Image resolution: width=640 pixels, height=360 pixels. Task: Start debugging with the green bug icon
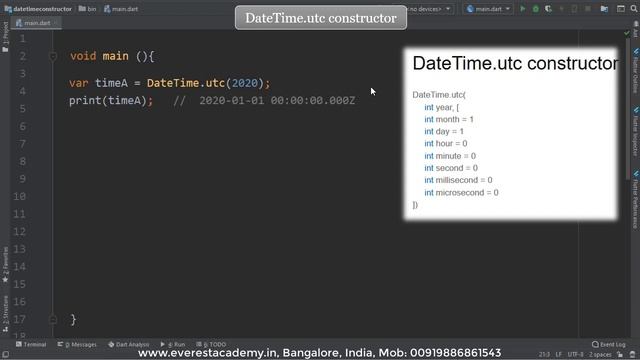tap(536, 9)
